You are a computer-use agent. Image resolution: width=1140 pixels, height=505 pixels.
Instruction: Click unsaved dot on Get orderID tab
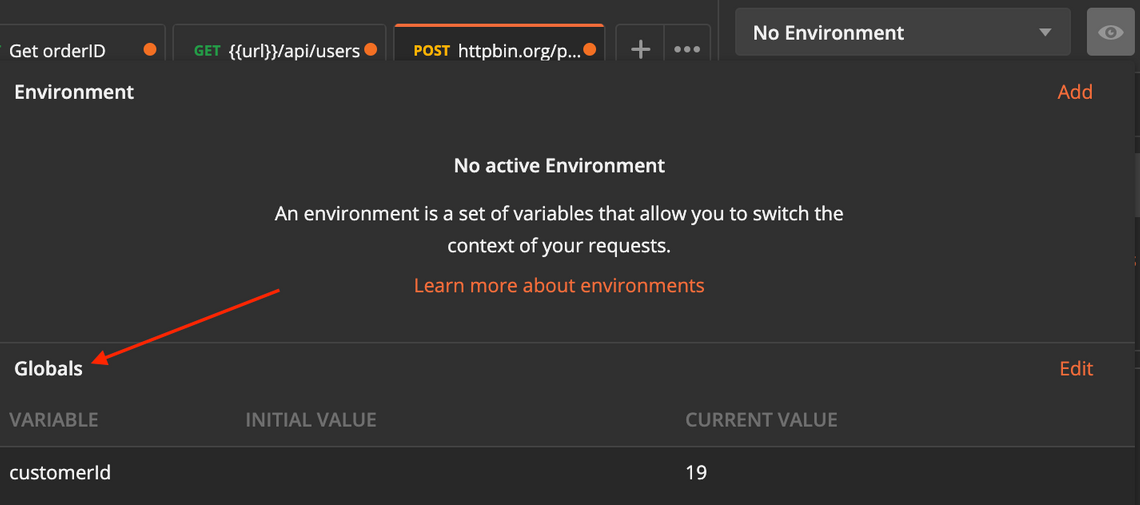[x=150, y=49]
